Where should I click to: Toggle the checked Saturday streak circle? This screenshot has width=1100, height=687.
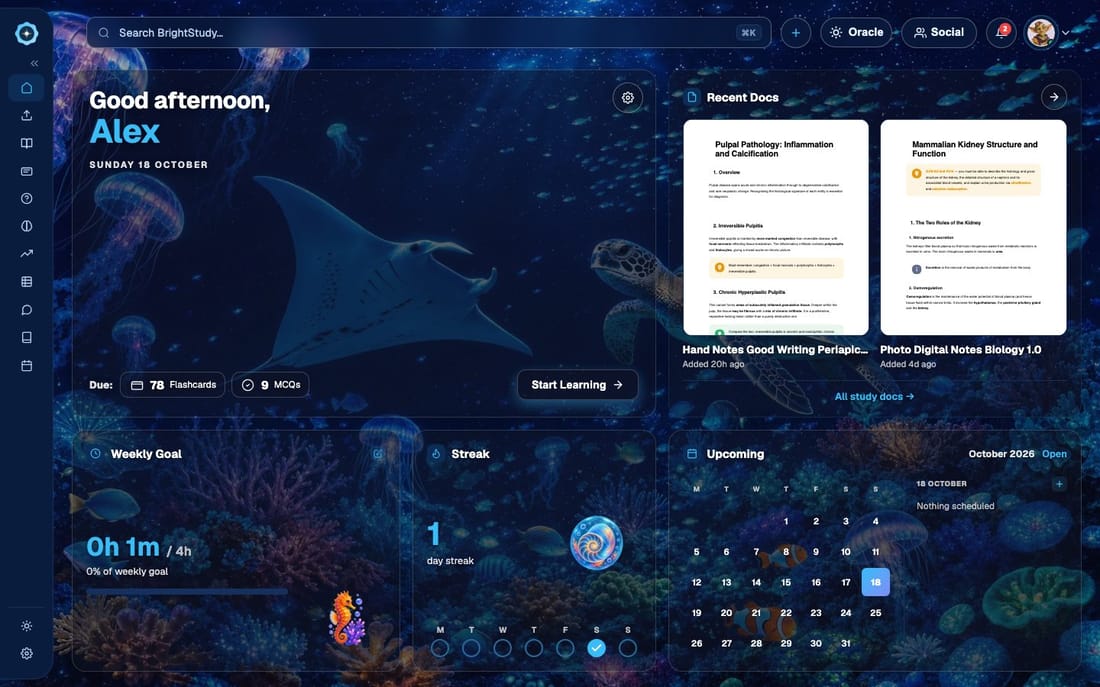[x=596, y=648]
